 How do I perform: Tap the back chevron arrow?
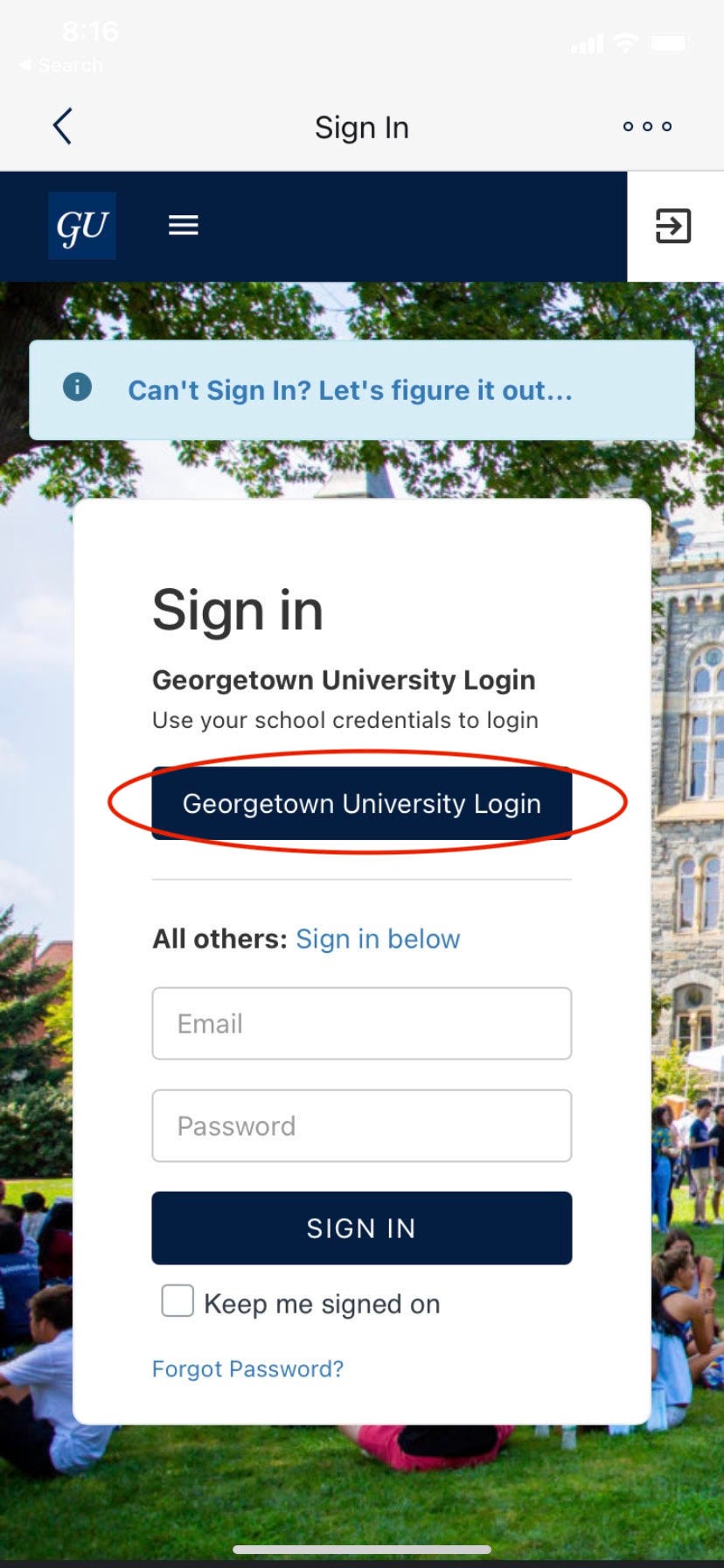(x=62, y=127)
